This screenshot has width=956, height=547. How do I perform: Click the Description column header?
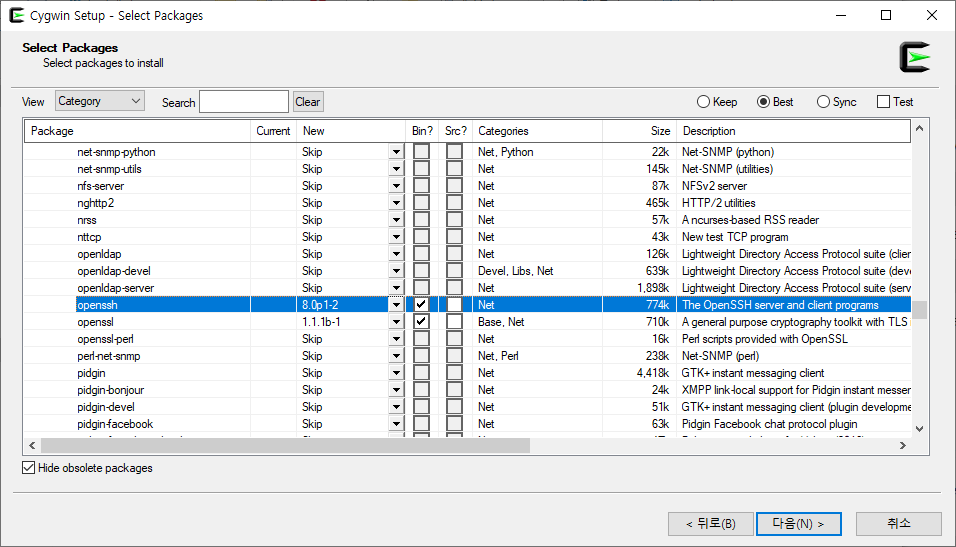[793, 131]
